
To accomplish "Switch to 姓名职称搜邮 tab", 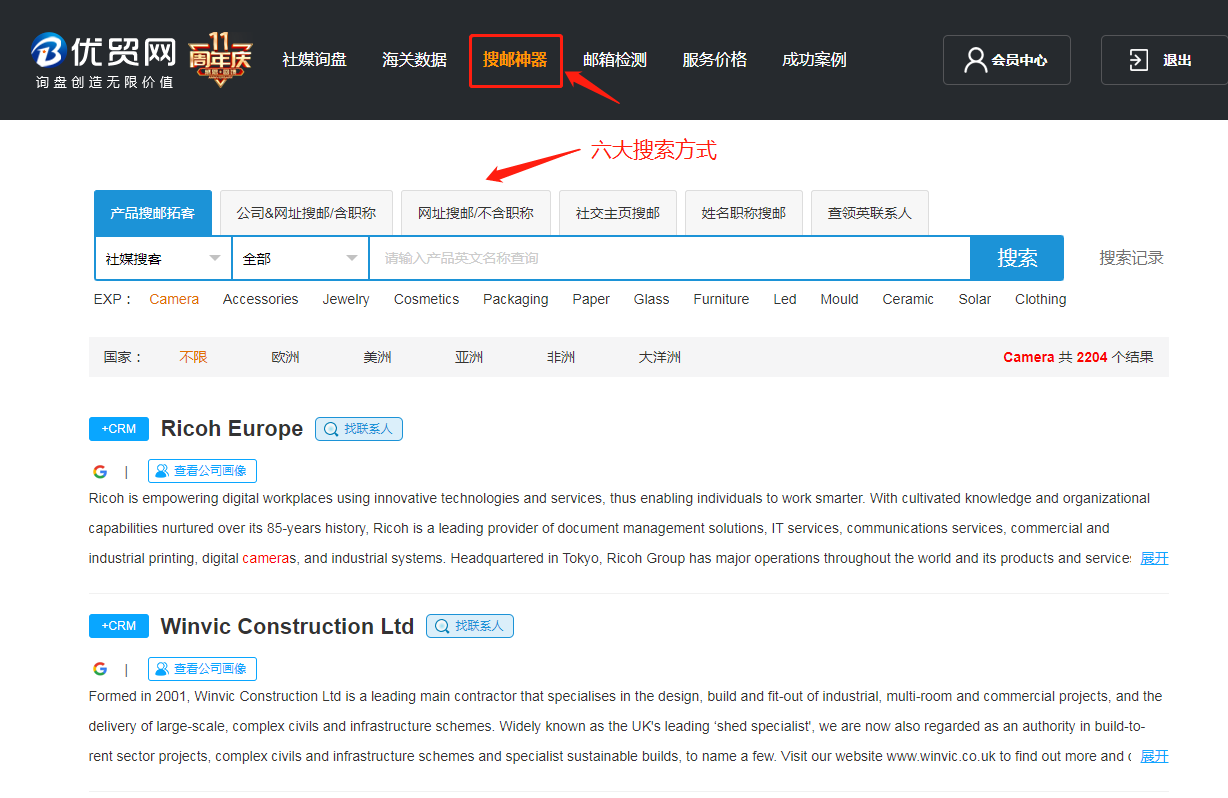I will [744, 213].
